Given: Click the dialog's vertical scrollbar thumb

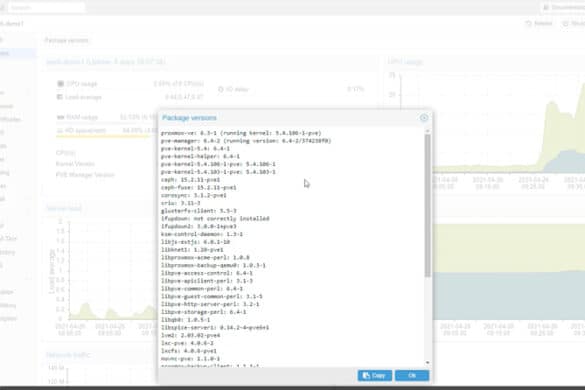Looking at the screenshot, I should [428, 205].
